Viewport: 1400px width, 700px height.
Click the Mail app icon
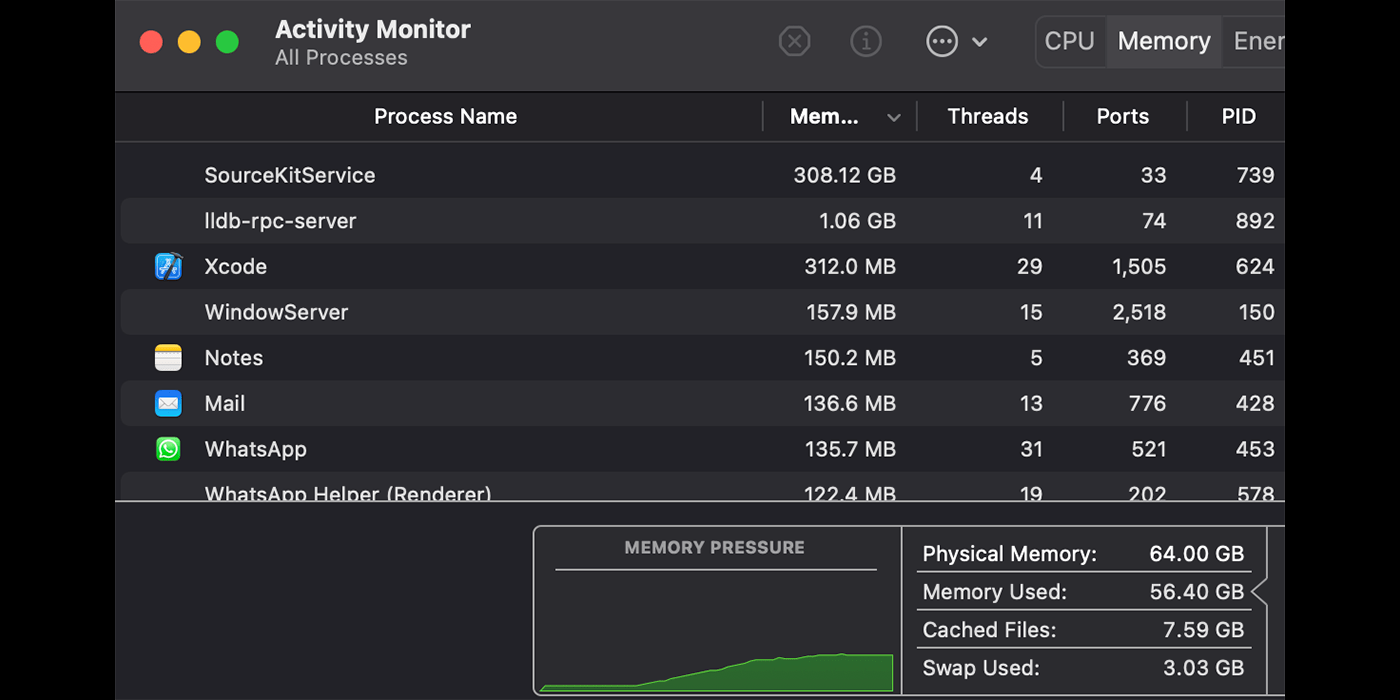tap(168, 404)
